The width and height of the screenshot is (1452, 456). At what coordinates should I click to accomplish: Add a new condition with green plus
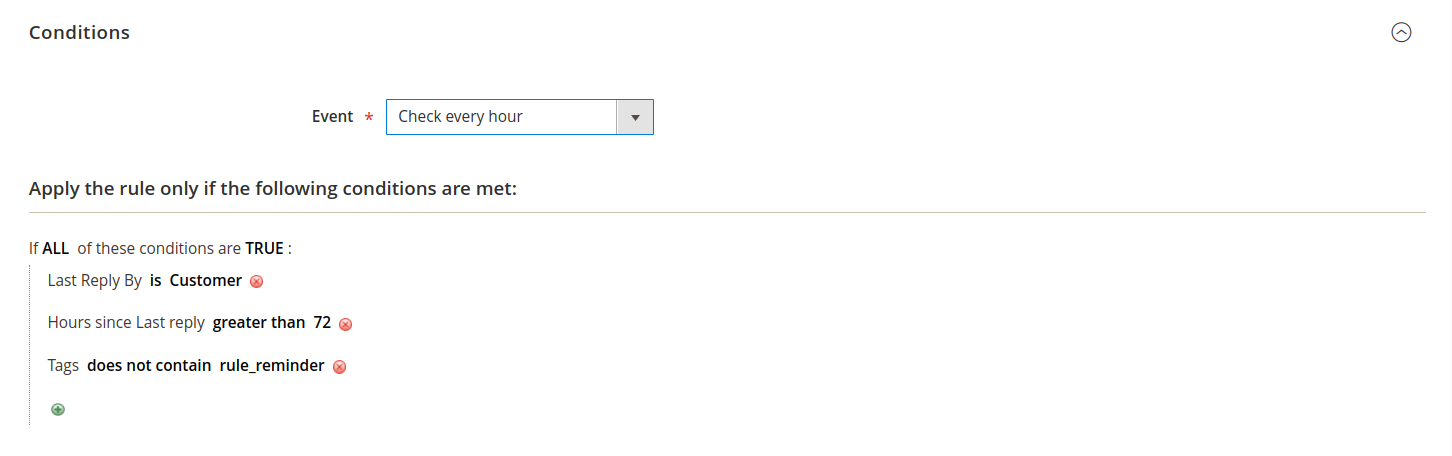pos(58,409)
